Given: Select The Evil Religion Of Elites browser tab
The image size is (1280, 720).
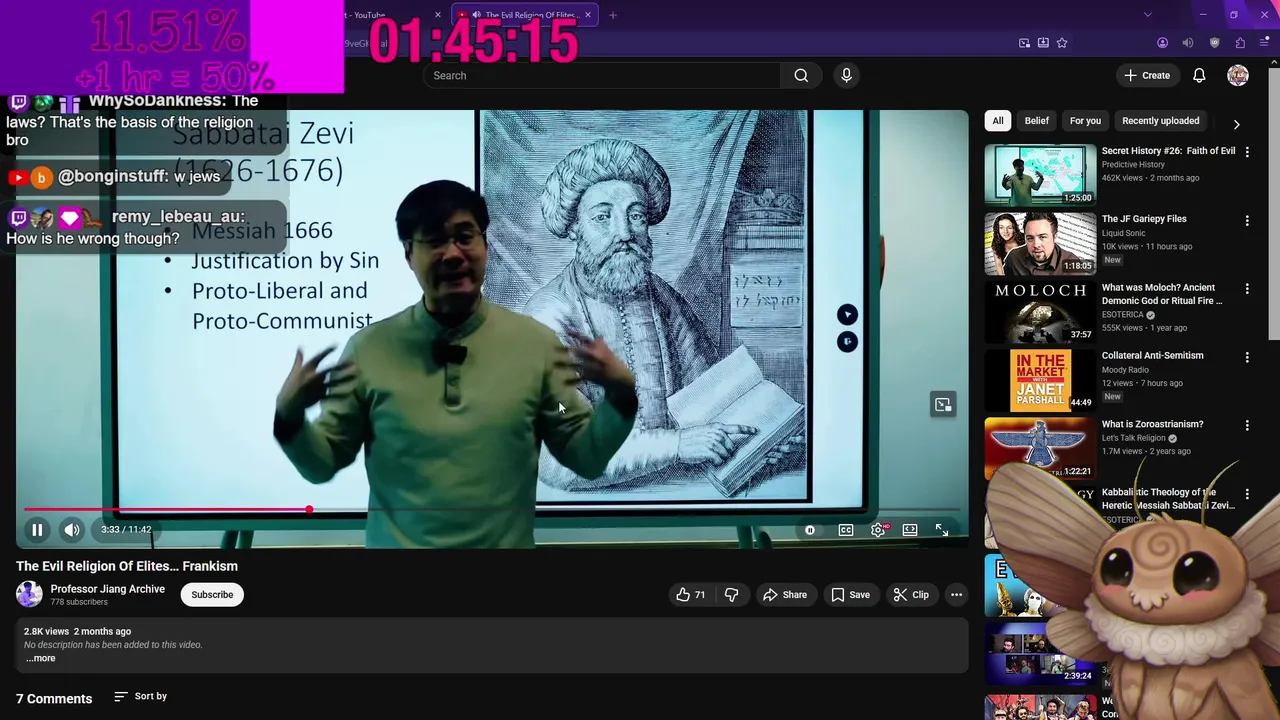Looking at the screenshot, I should pos(525,15).
